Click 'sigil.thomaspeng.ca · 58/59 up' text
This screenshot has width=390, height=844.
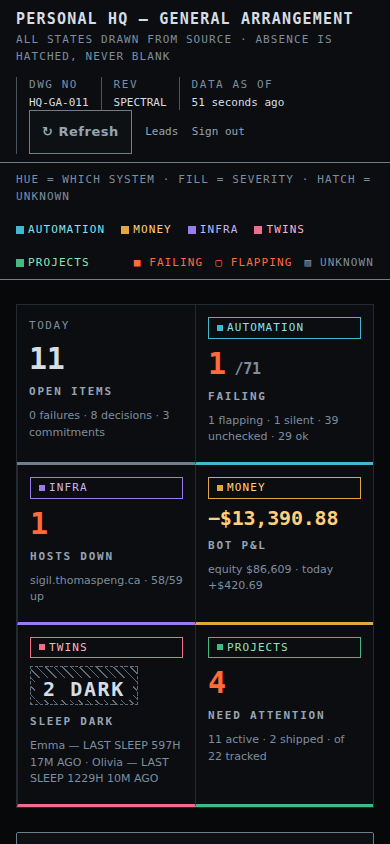point(107,588)
